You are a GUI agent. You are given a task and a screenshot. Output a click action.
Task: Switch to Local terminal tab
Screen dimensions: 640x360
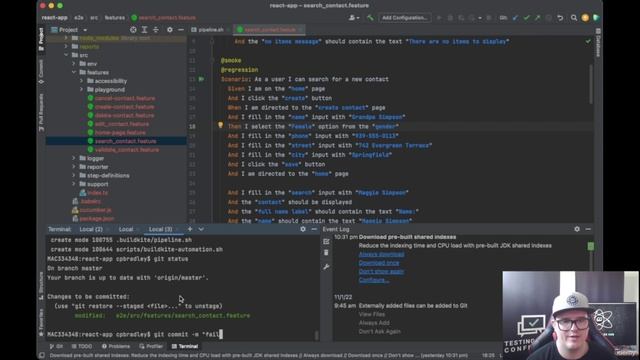pos(126,229)
